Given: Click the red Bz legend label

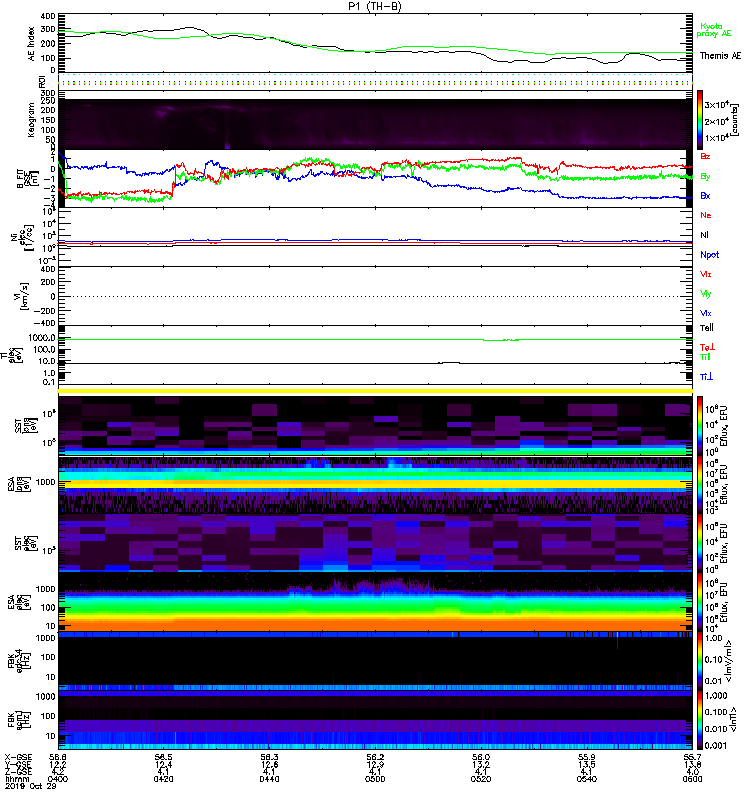Looking at the screenshot, I should 705,157.
